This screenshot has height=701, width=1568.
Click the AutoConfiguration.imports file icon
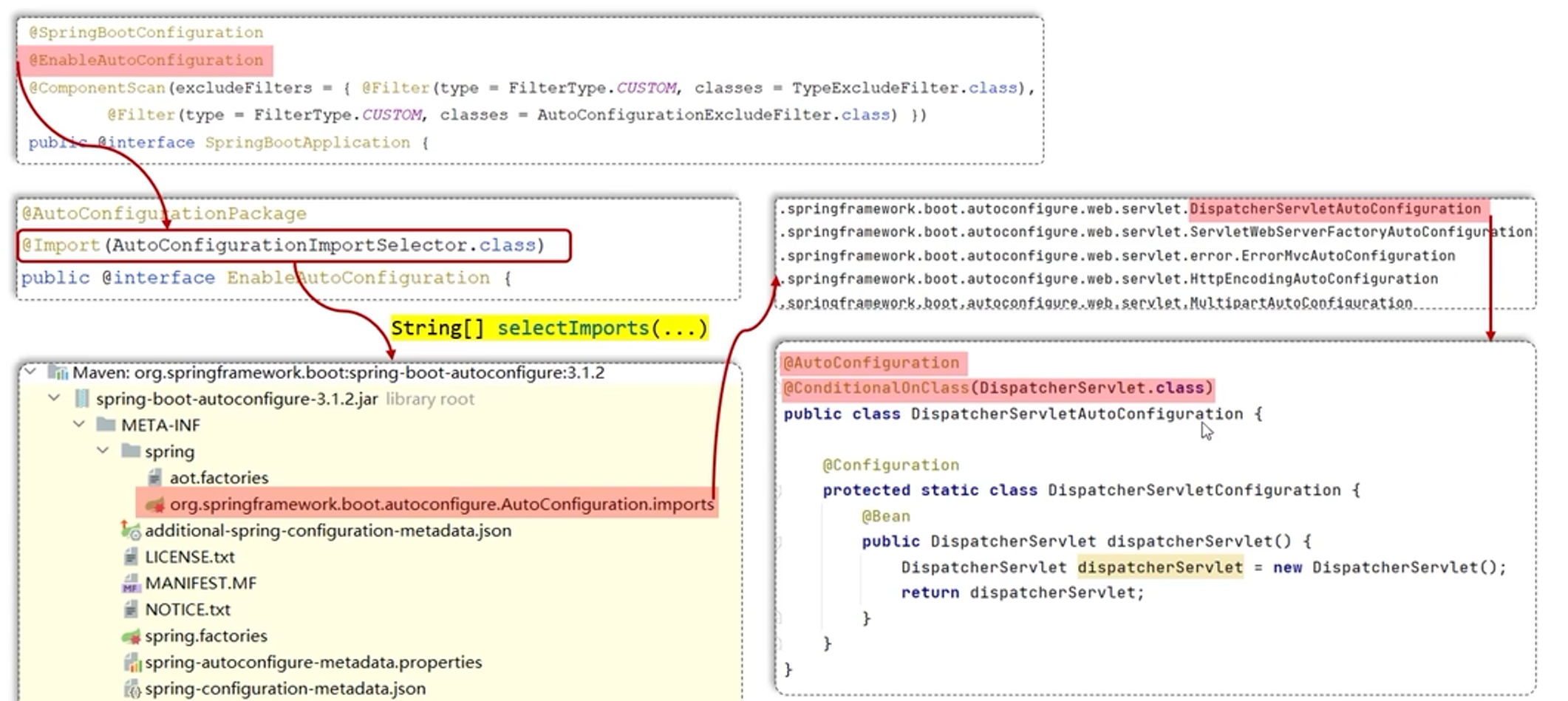154,505
